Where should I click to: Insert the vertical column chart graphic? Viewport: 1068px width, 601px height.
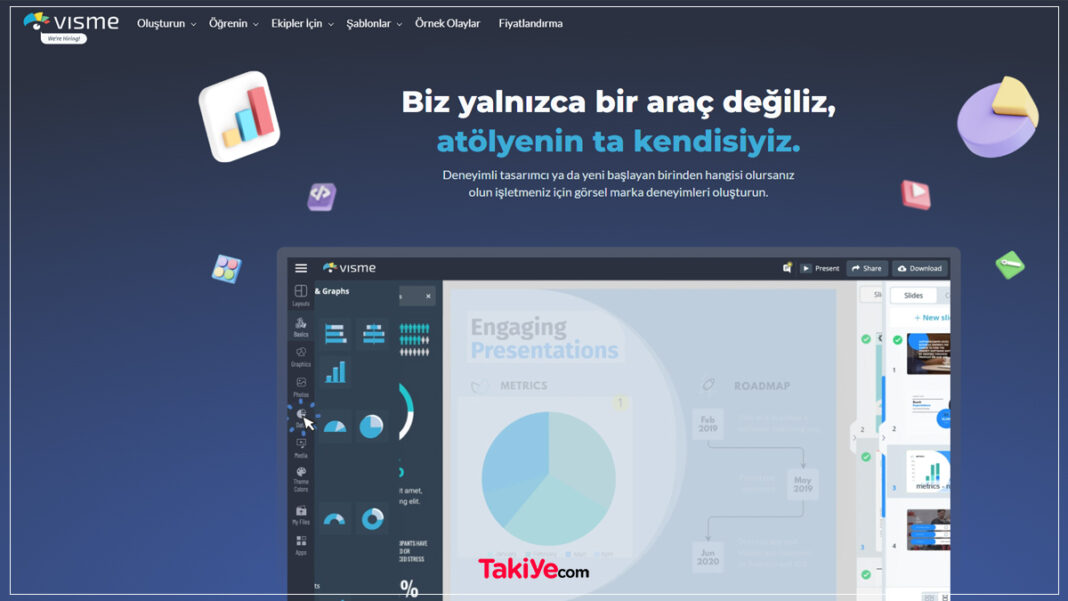[335, 372]
